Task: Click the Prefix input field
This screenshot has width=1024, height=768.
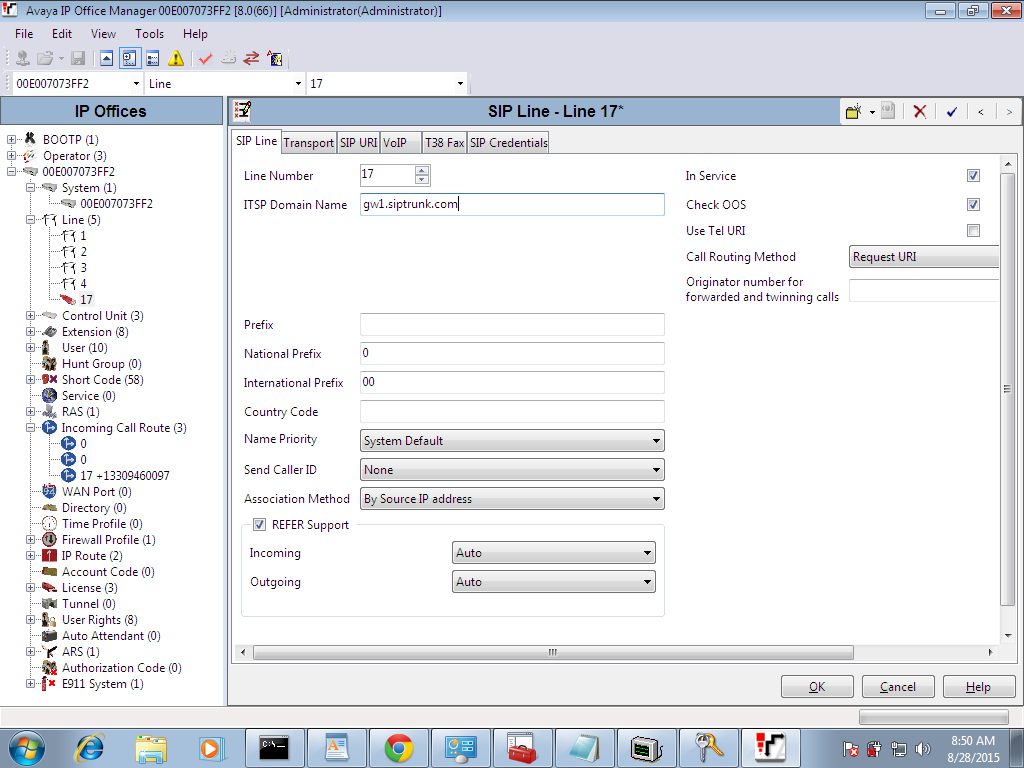Action: coord(512,325)
